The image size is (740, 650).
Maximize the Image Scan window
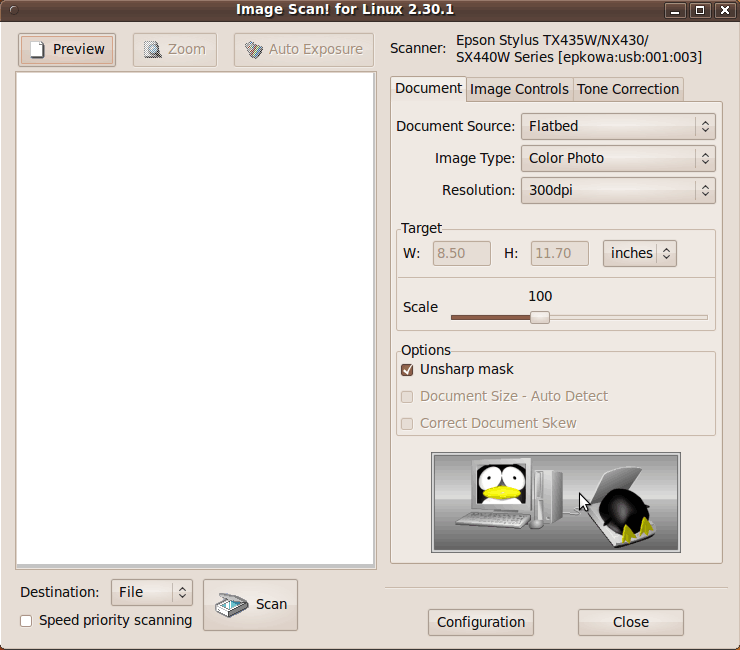(700, 10)
